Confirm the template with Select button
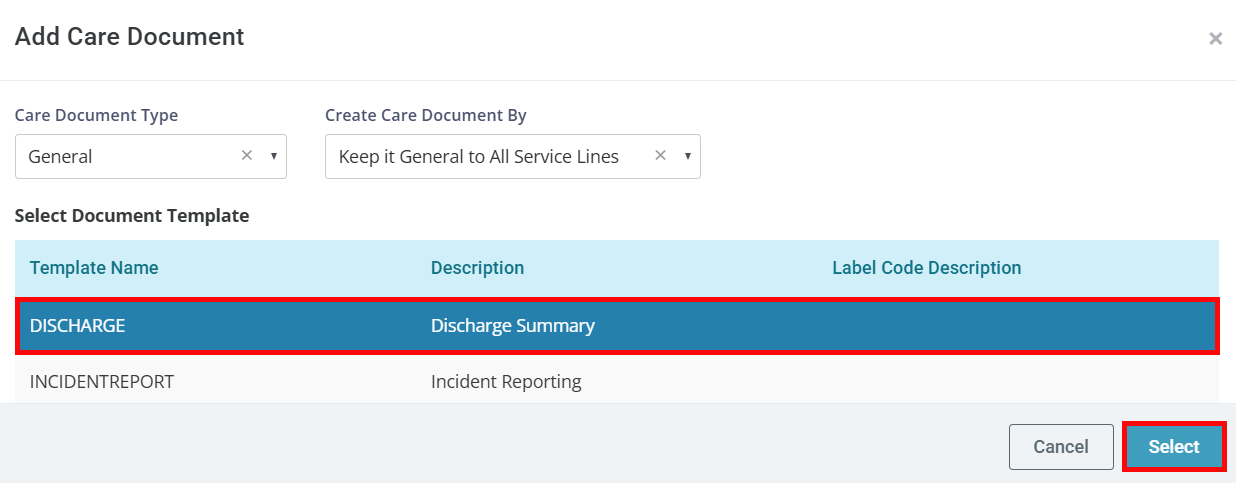 tap(1174, 447)
